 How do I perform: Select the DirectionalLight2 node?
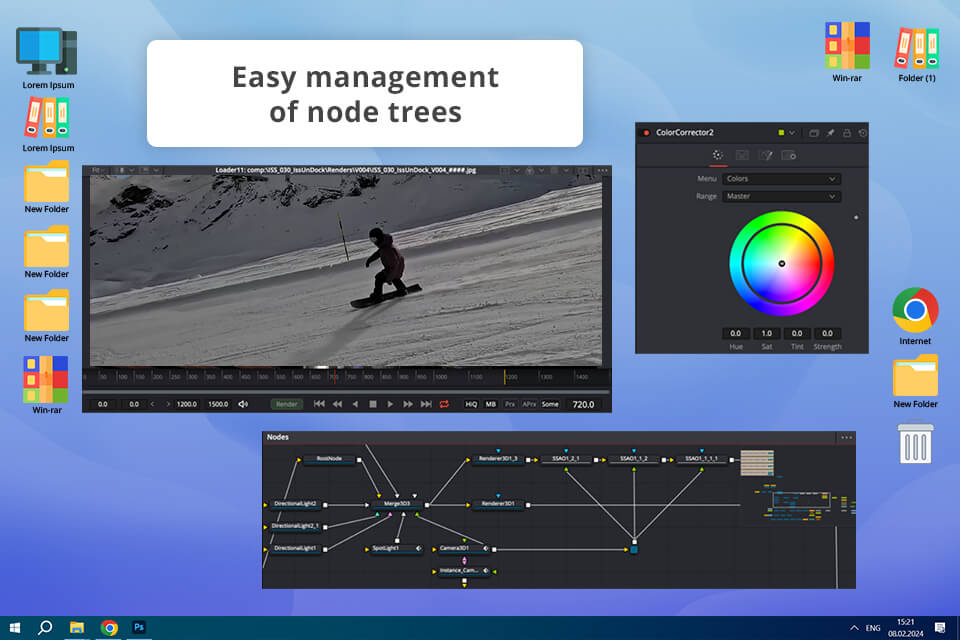click(295, 504)
